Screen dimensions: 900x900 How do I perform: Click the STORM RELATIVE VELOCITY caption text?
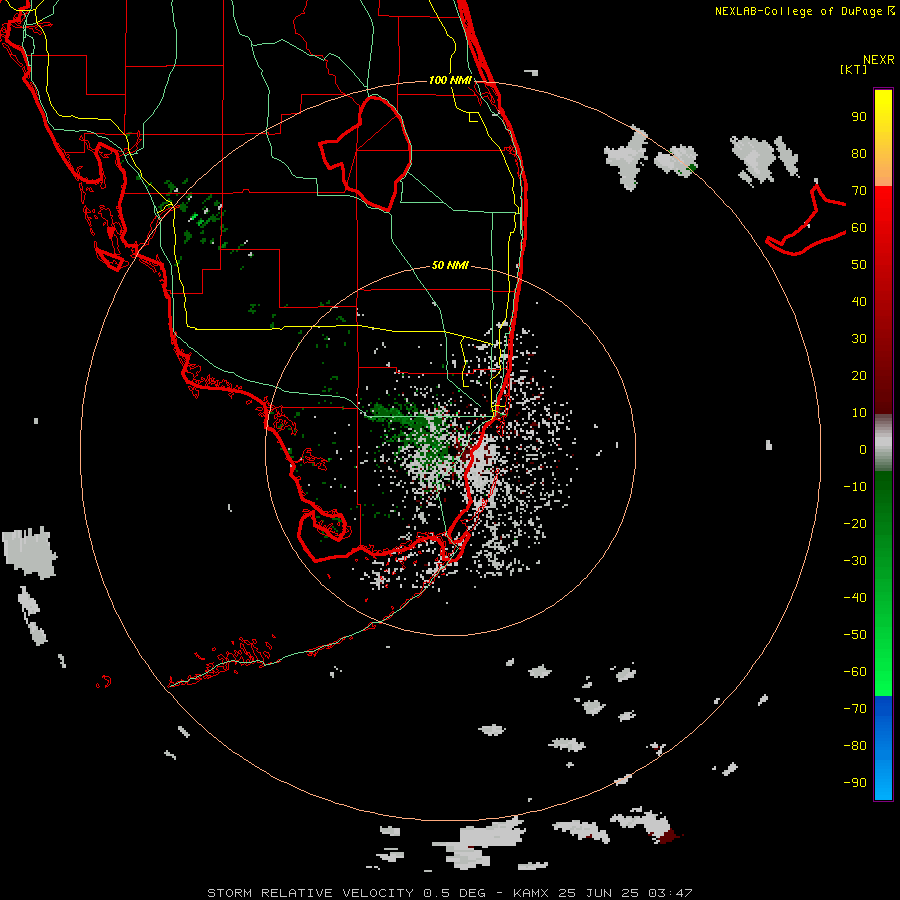pyautogui.click(x=449, y=893)
